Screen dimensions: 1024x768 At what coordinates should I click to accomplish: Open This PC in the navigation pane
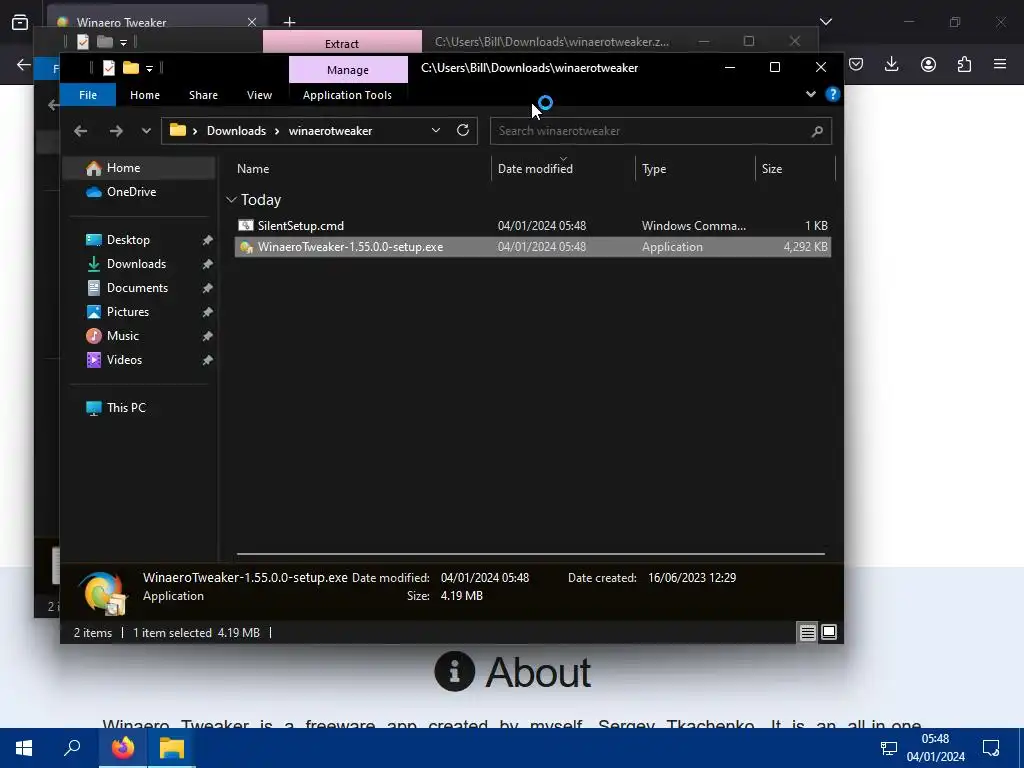126,408
